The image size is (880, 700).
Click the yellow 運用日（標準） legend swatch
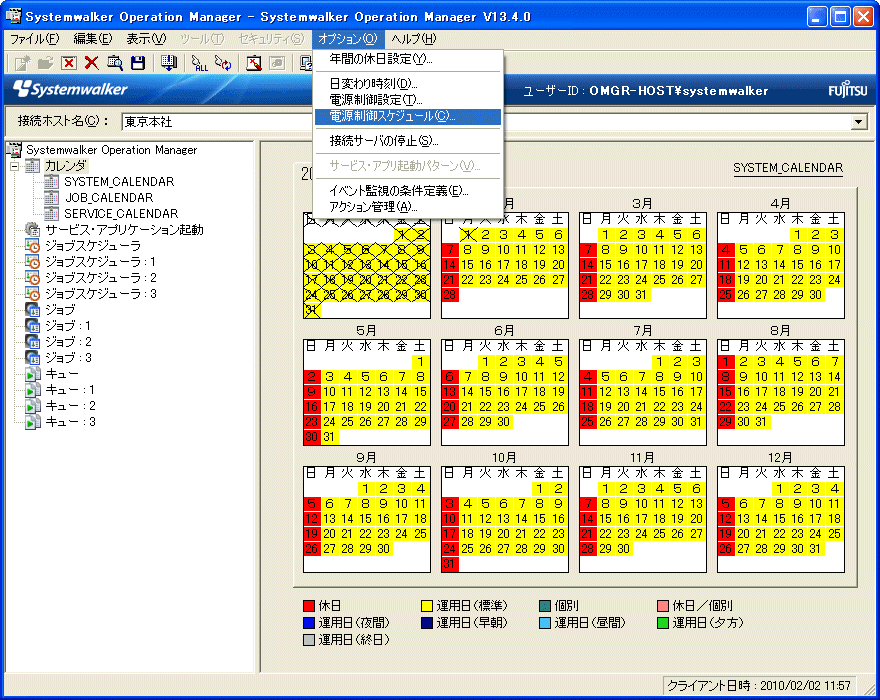(x=427, y=606)
